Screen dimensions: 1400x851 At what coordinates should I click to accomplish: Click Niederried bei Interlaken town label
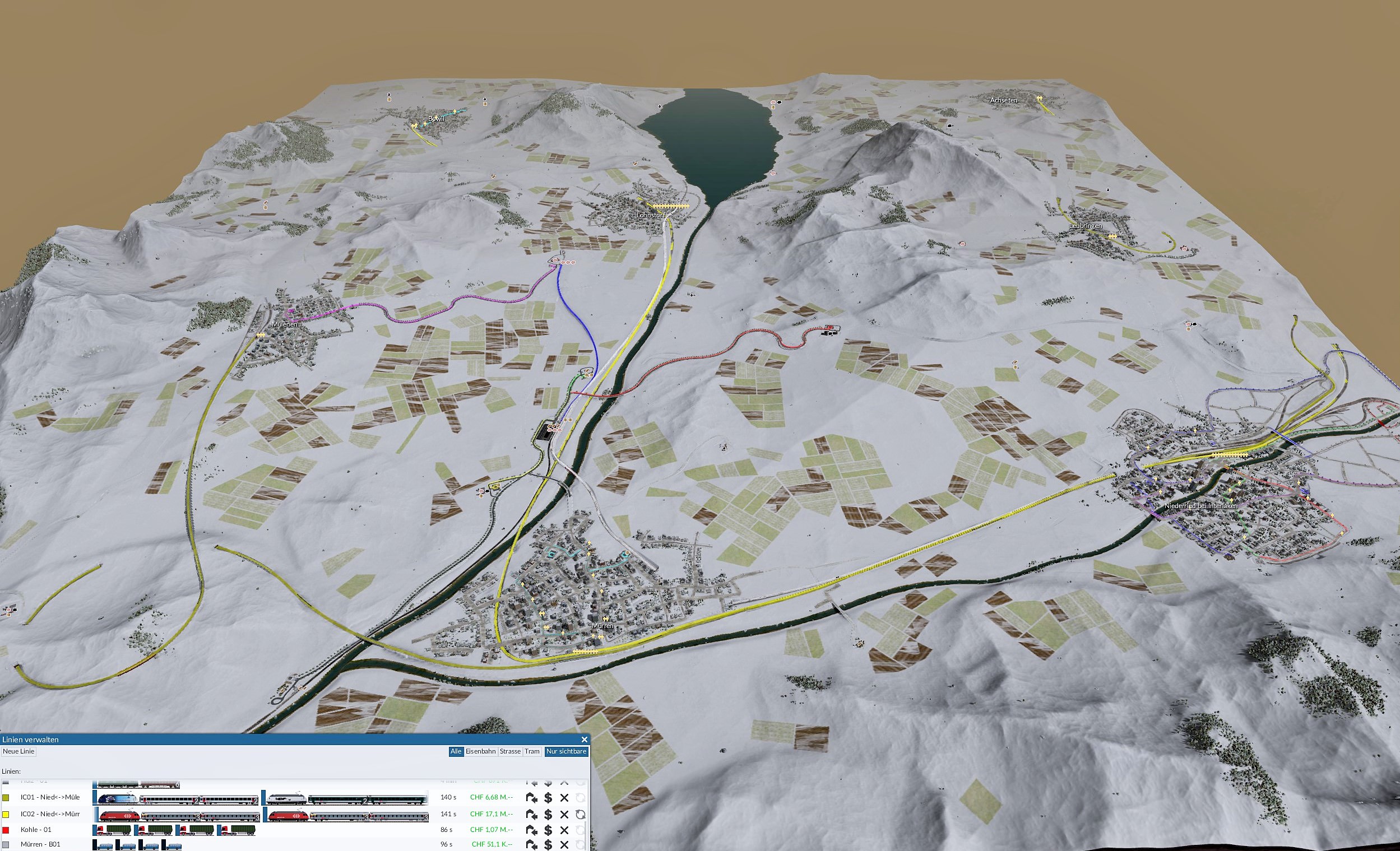point(1201,505)
